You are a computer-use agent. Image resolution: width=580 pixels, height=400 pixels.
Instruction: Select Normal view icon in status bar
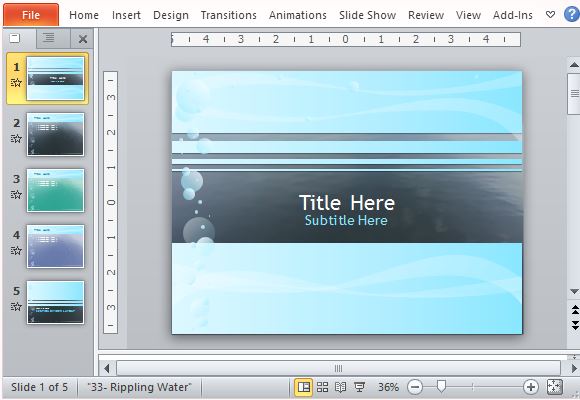click(x=304, y=387)
